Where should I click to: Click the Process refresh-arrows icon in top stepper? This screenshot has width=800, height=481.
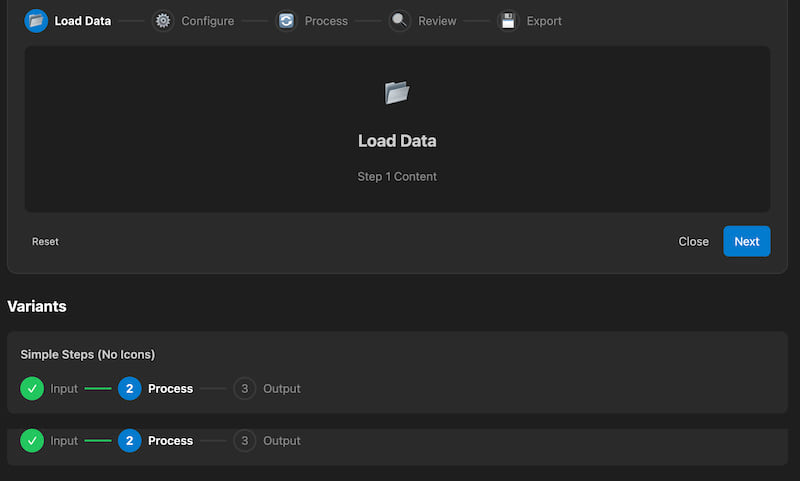(287, 21)
